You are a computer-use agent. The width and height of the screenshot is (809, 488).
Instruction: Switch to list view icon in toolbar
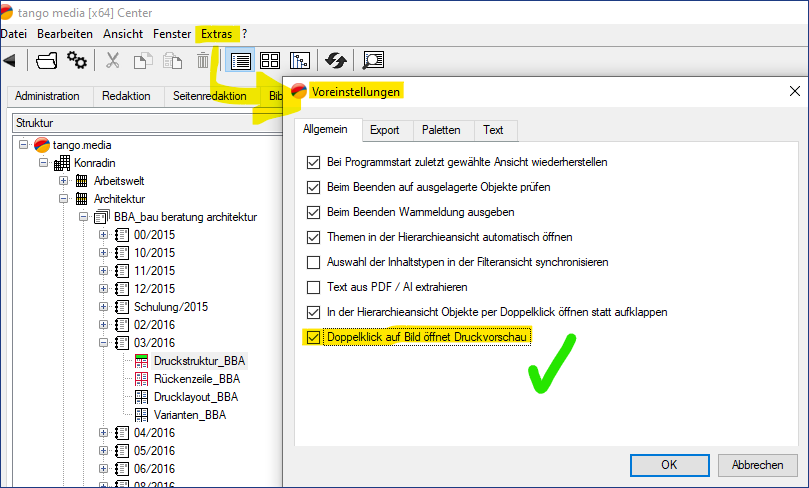tap(241, 61)
